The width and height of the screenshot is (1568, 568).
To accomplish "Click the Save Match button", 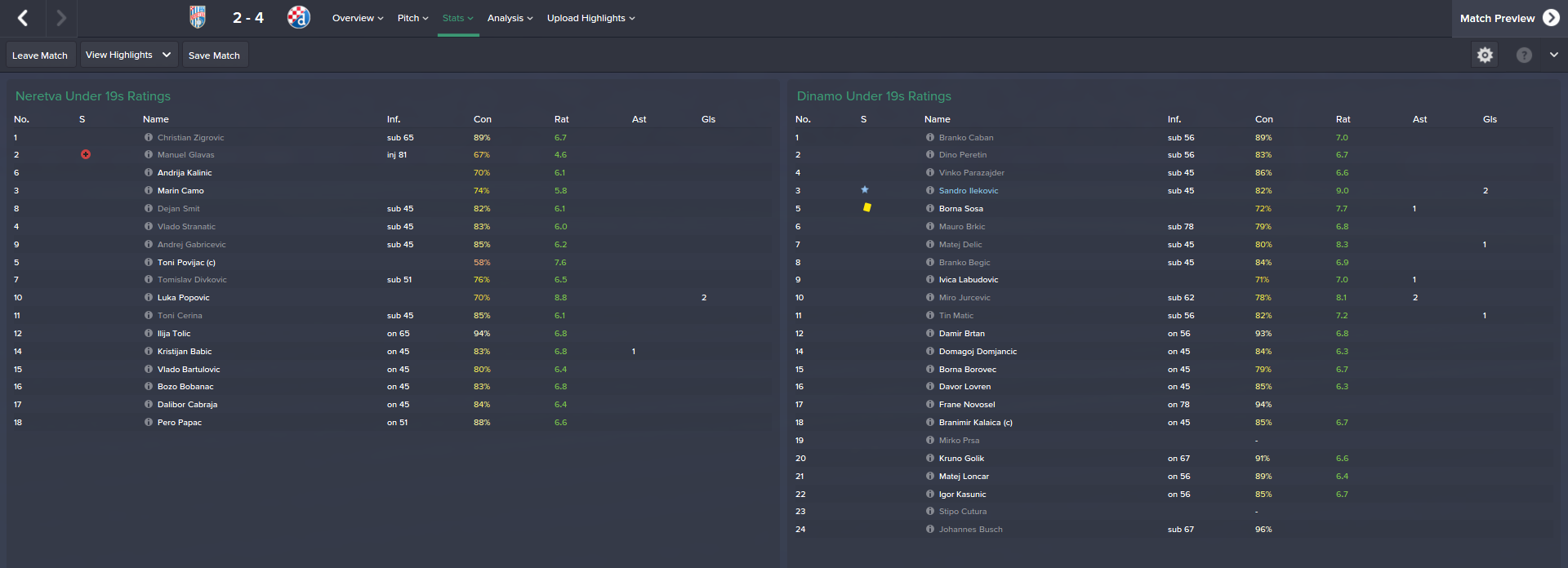I will (x=214, y=55).
